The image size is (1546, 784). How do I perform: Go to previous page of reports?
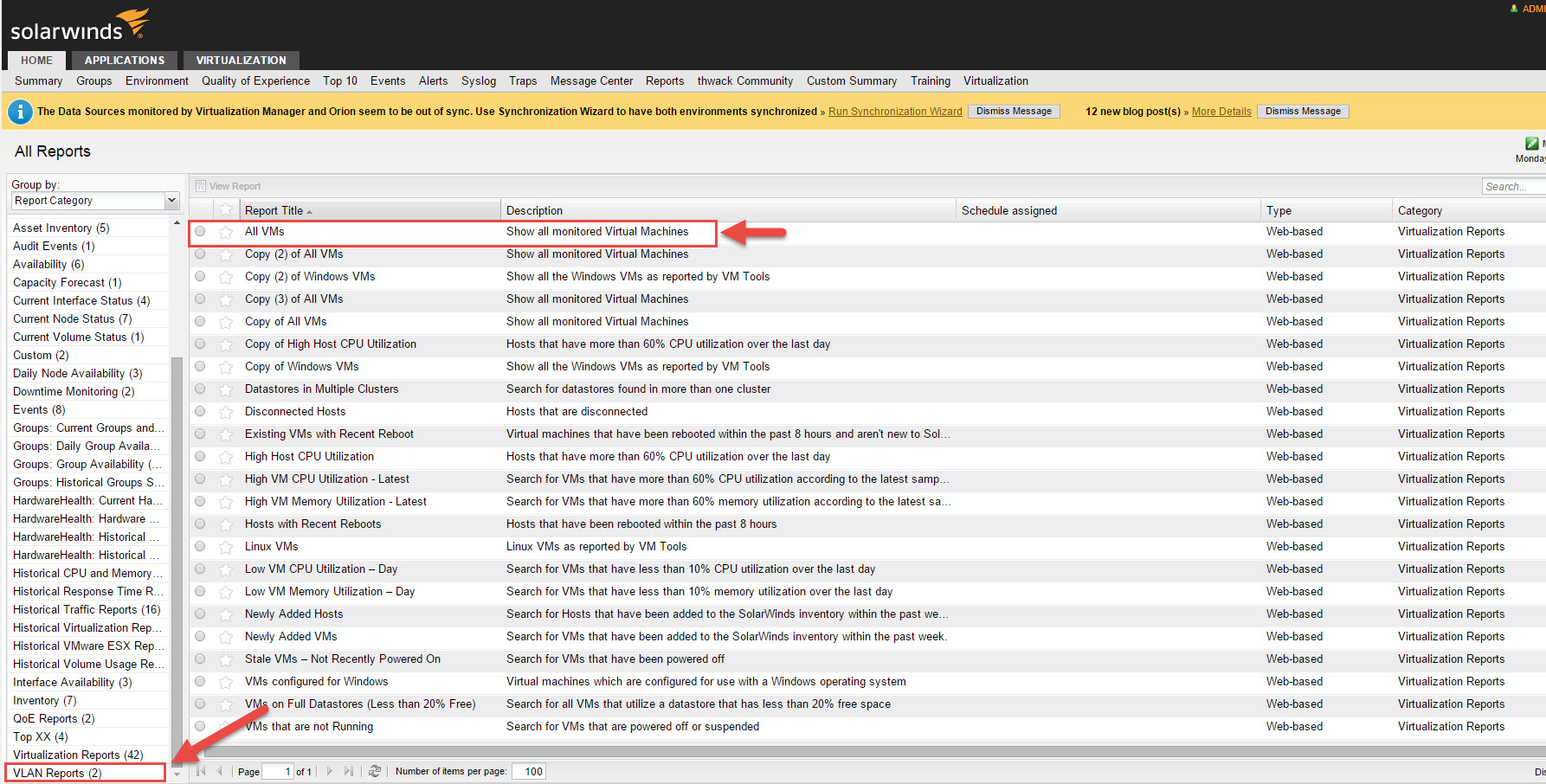[220, 771]
